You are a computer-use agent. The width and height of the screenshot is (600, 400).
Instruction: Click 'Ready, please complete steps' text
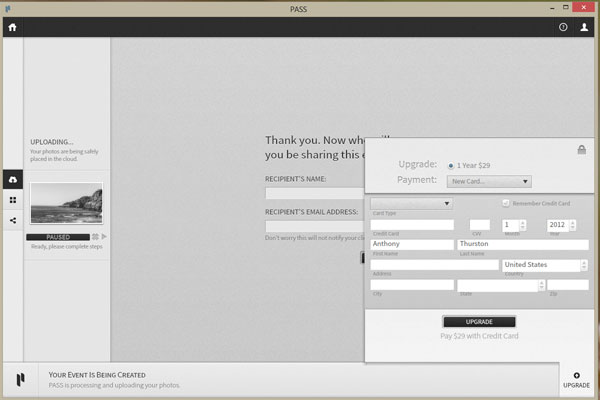pos(67,247)
